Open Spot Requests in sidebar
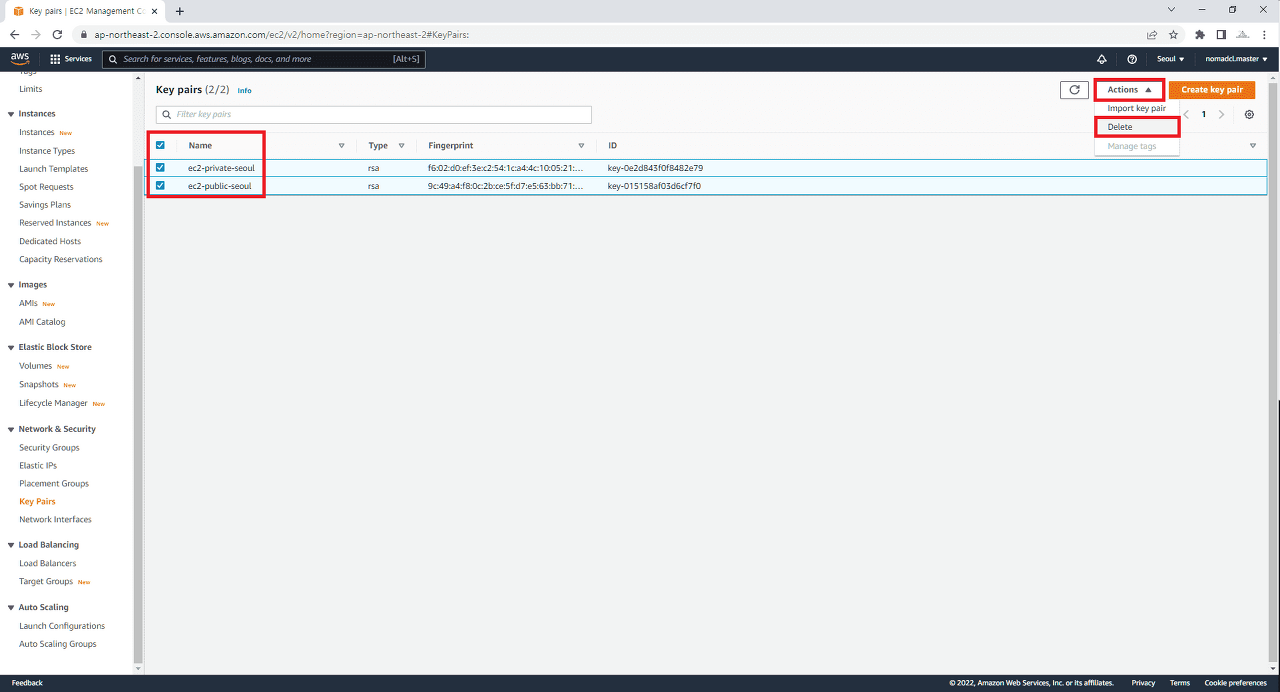Image resolution: width=1280 pixels, height=692 pixels. (46, 187)
